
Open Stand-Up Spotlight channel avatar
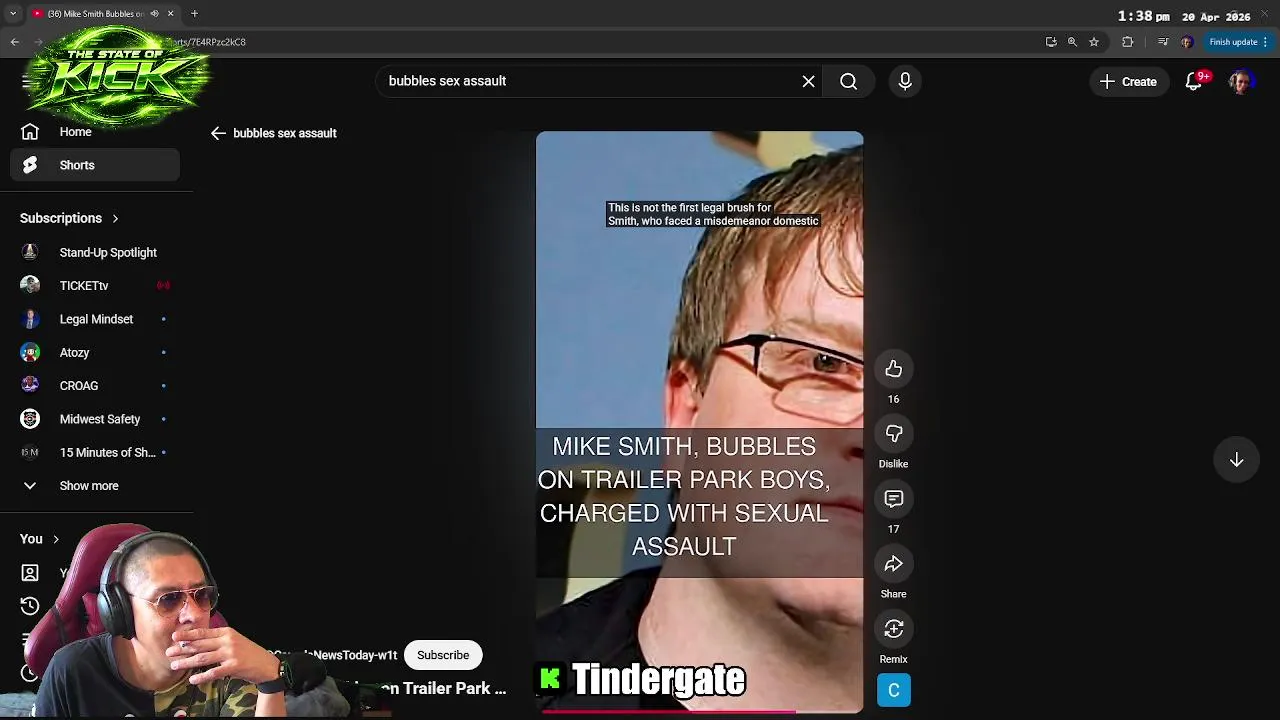(30, 252)
